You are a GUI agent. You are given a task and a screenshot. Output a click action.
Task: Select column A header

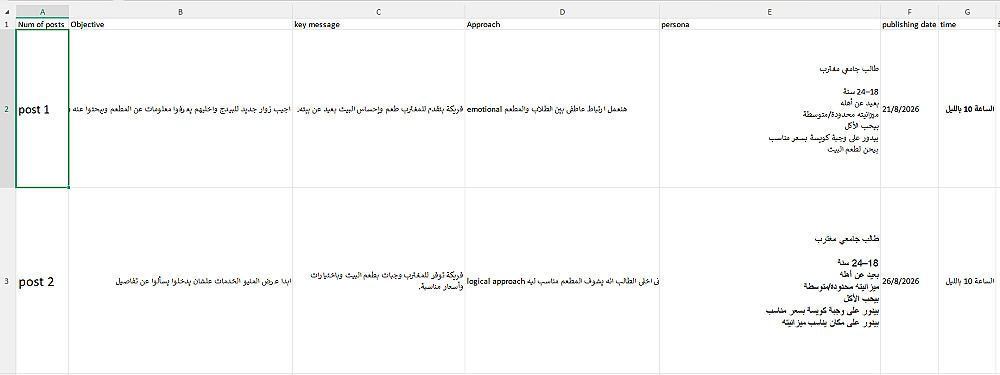(42, 12)
